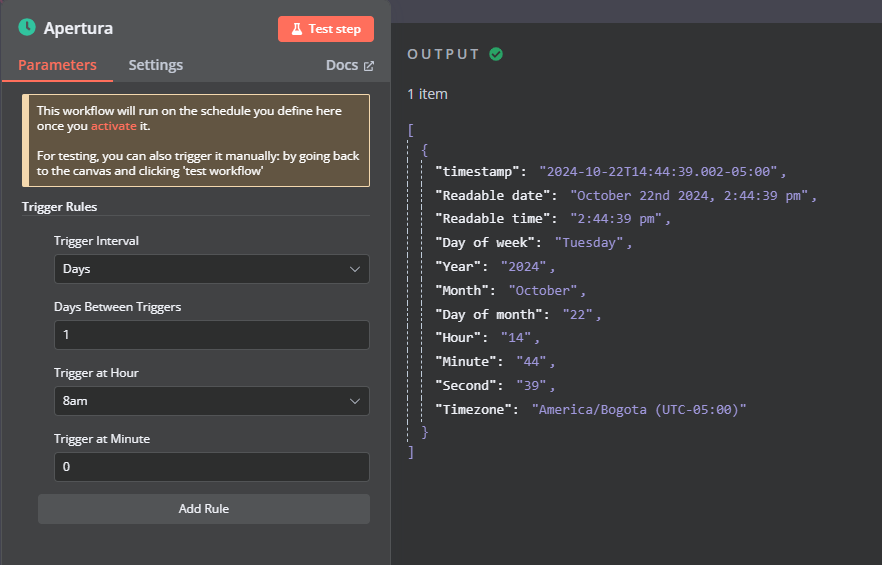Image resolution: width=882 pixels, height=565 pixels.
Task: Click the green checkmark next to OUTPUT
Action: tap(496, 54)
